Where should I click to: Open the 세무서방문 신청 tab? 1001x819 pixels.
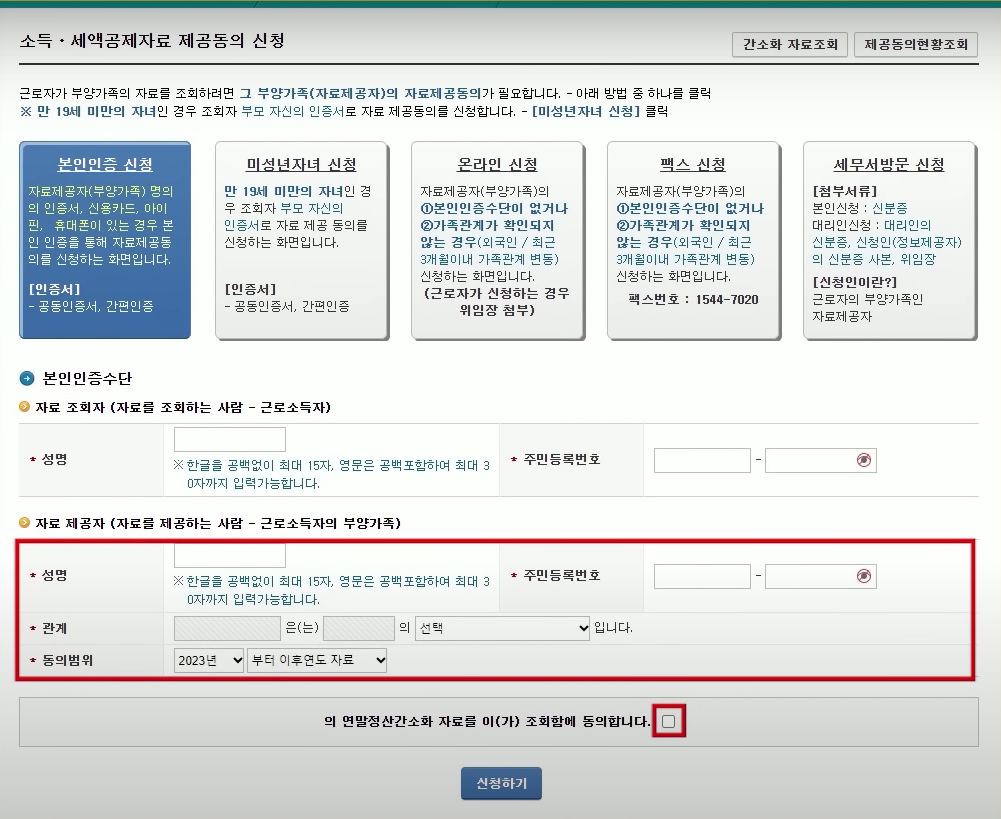pyautogui.click(x=891, y=163)
